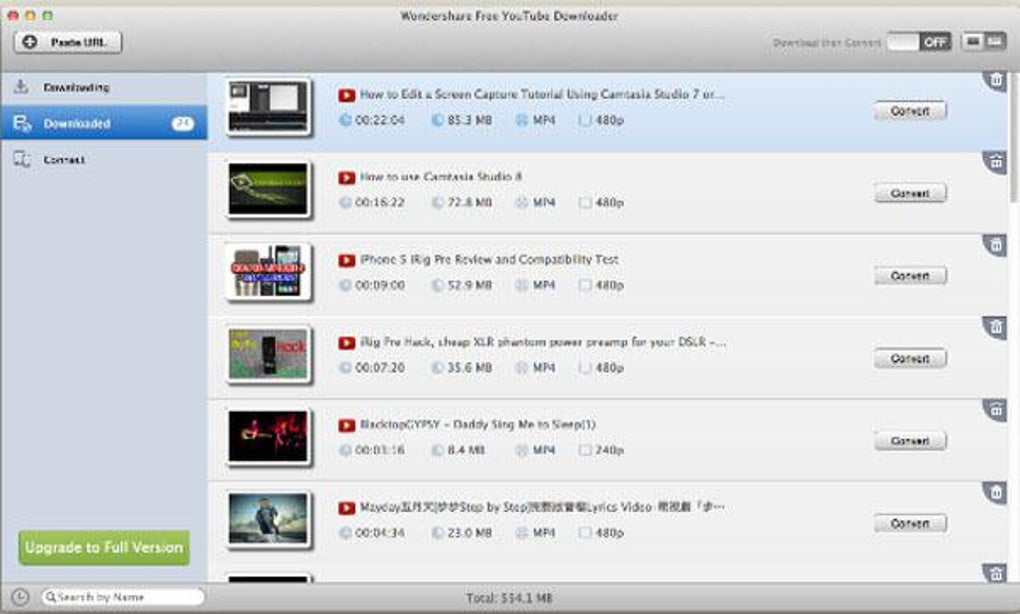The width and height of the screenshot is (1020, 614).
Task: Open the Screen Capture Tutorial video thumbnail
Action: [x=268, y=107]
